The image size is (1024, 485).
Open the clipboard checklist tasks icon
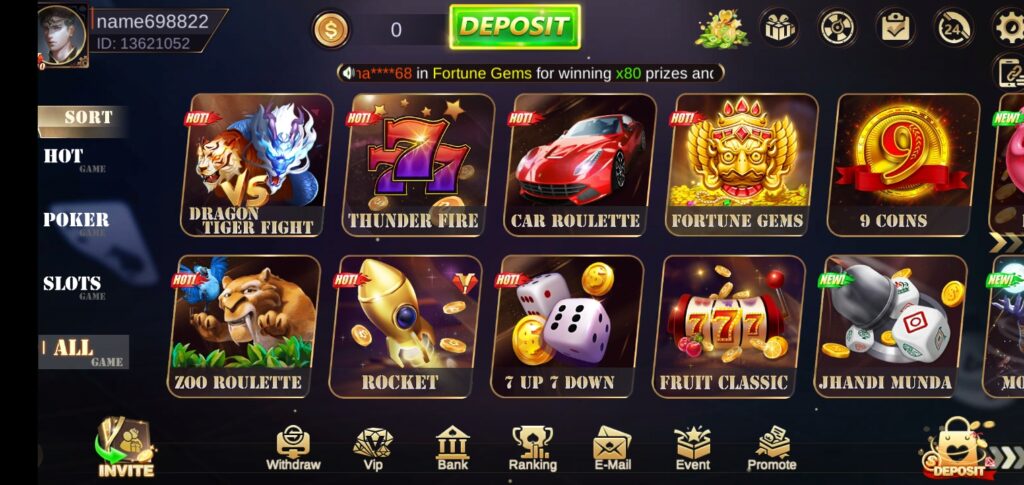(895, 28)
